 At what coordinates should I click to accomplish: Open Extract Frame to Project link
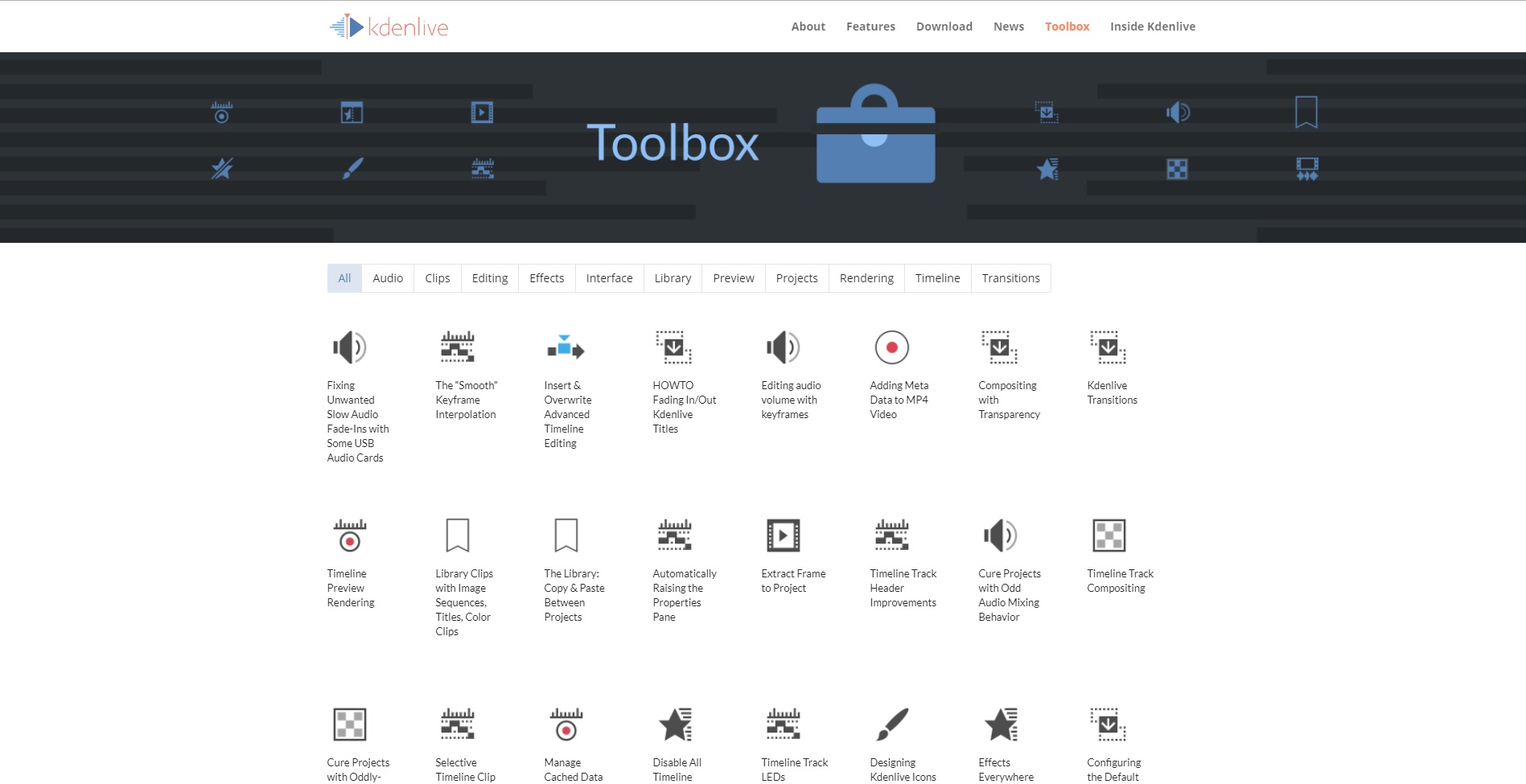(x=794, y=581)
